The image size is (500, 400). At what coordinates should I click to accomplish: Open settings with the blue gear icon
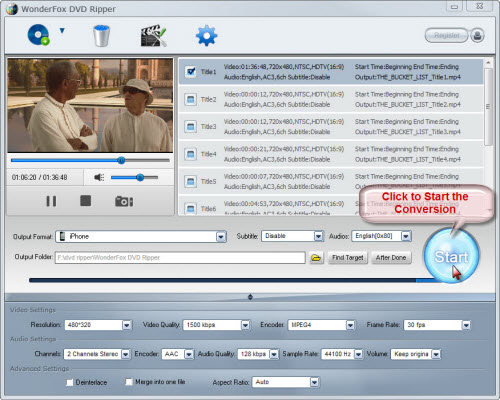coord(206,35)
